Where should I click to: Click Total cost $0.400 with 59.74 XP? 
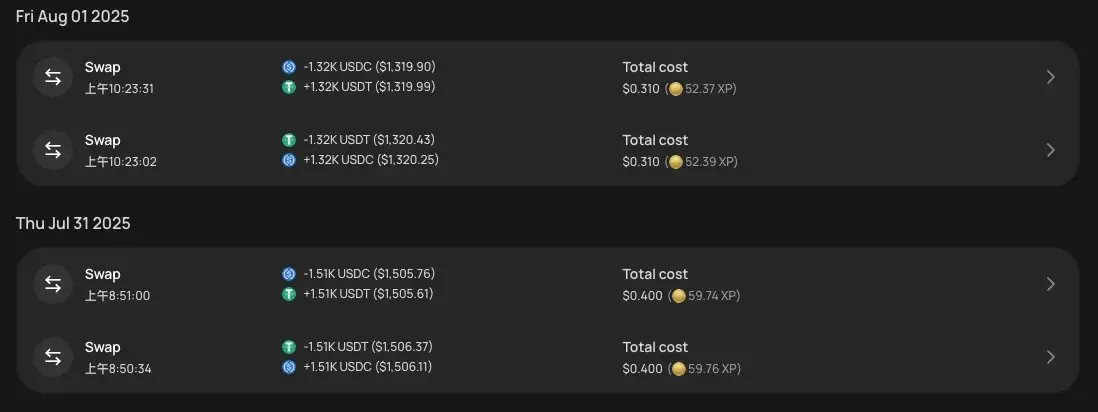click(x=681, y=284)
